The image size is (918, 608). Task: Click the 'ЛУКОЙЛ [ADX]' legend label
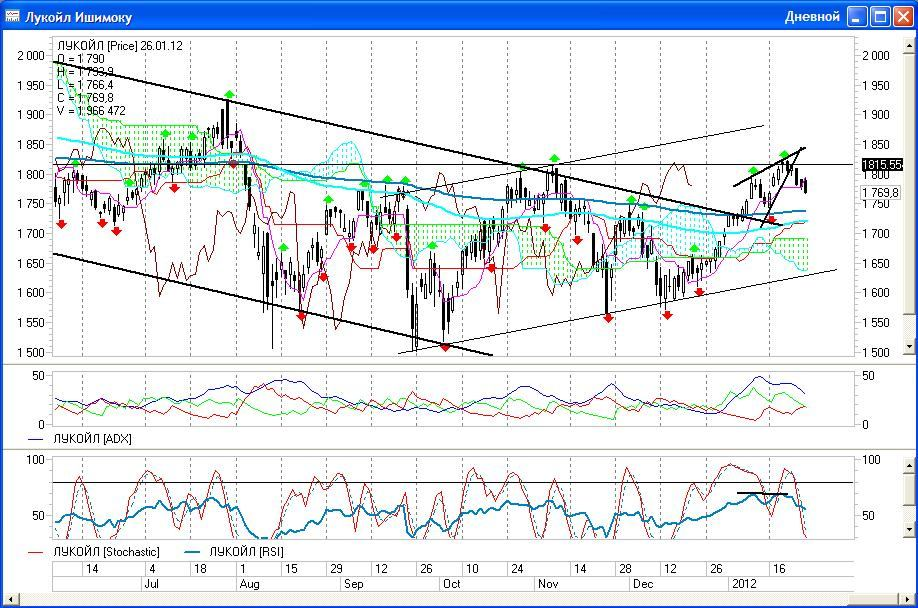tap(92, 439)
